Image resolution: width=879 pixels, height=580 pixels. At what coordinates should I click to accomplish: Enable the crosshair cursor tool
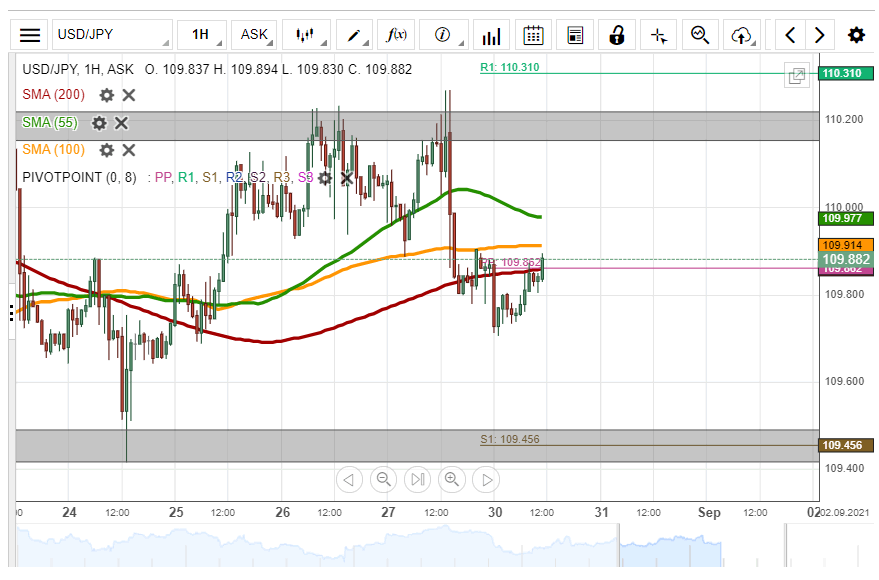(658, 35)
